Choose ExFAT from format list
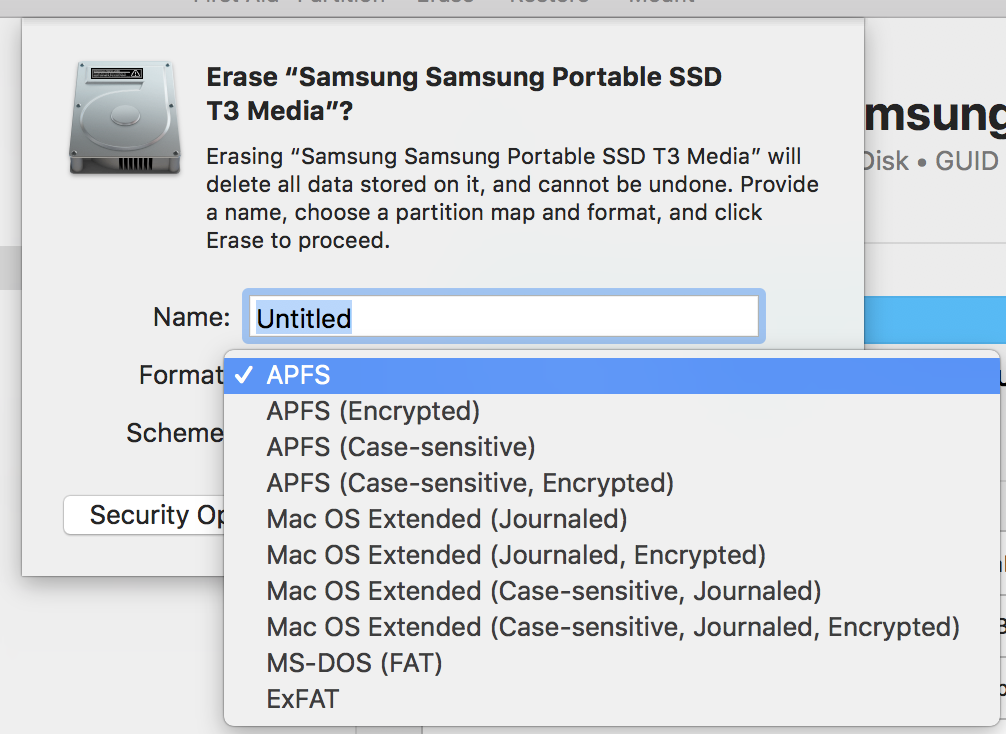 coord(611,699)
